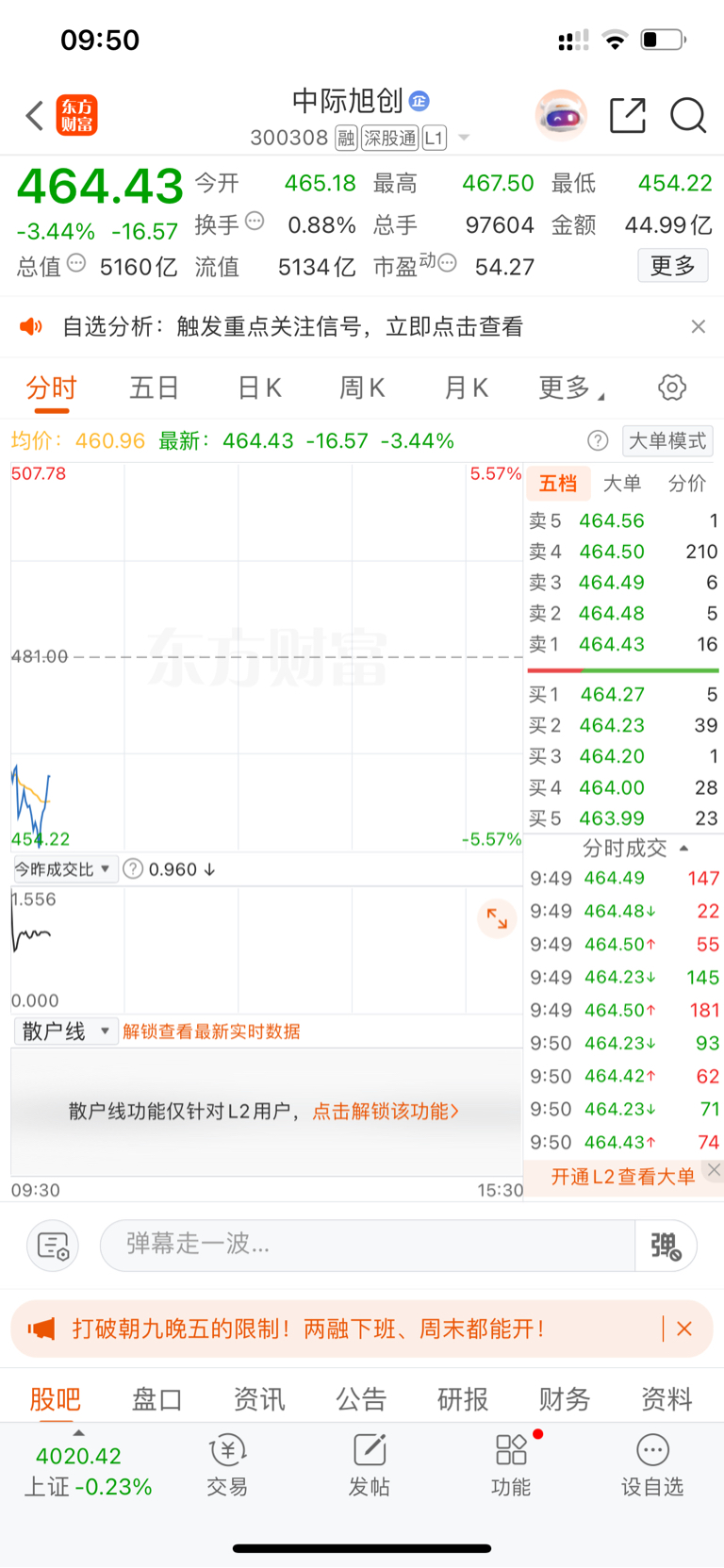Switch to the 月K chart tab

coord(466,388)
